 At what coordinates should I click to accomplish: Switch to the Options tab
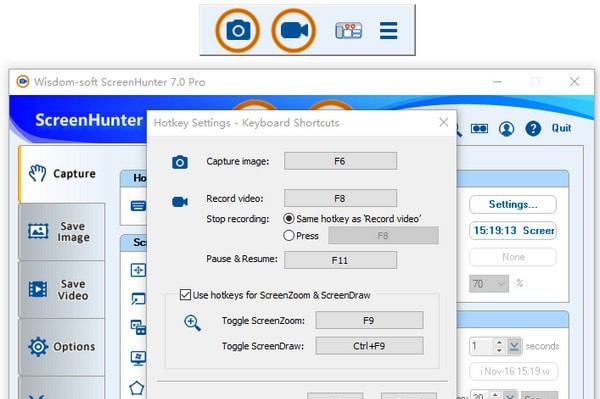(x=62, y=347)
